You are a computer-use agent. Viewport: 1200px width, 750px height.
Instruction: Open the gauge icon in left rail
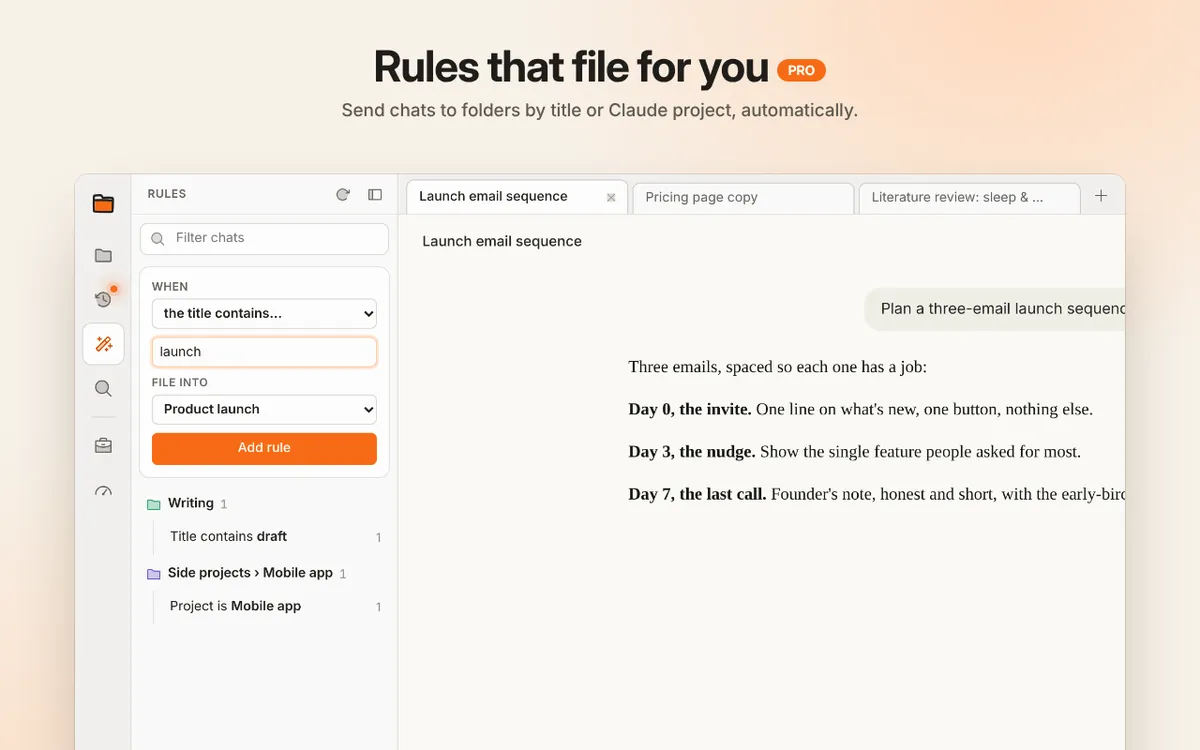pos(103,491)
